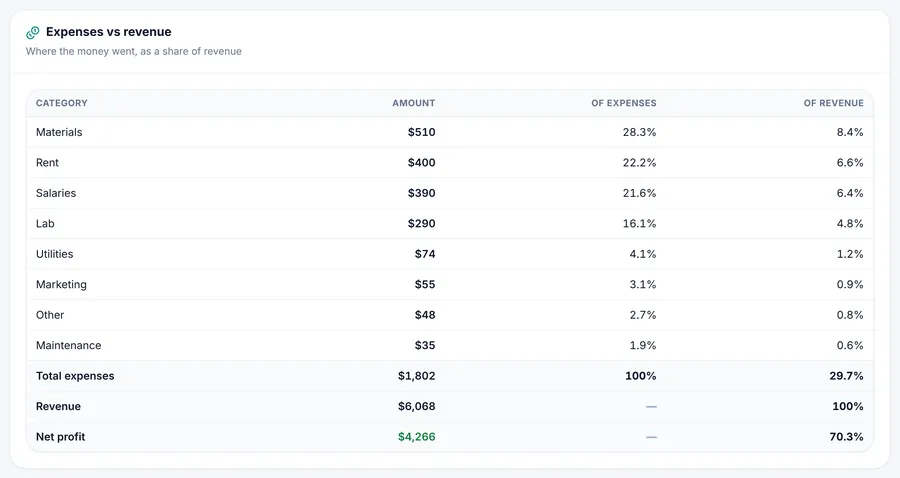Click Lab share of expenses 16.1%
The height and width of the screenshot is (478, 900).
click(x=639, y=223)
